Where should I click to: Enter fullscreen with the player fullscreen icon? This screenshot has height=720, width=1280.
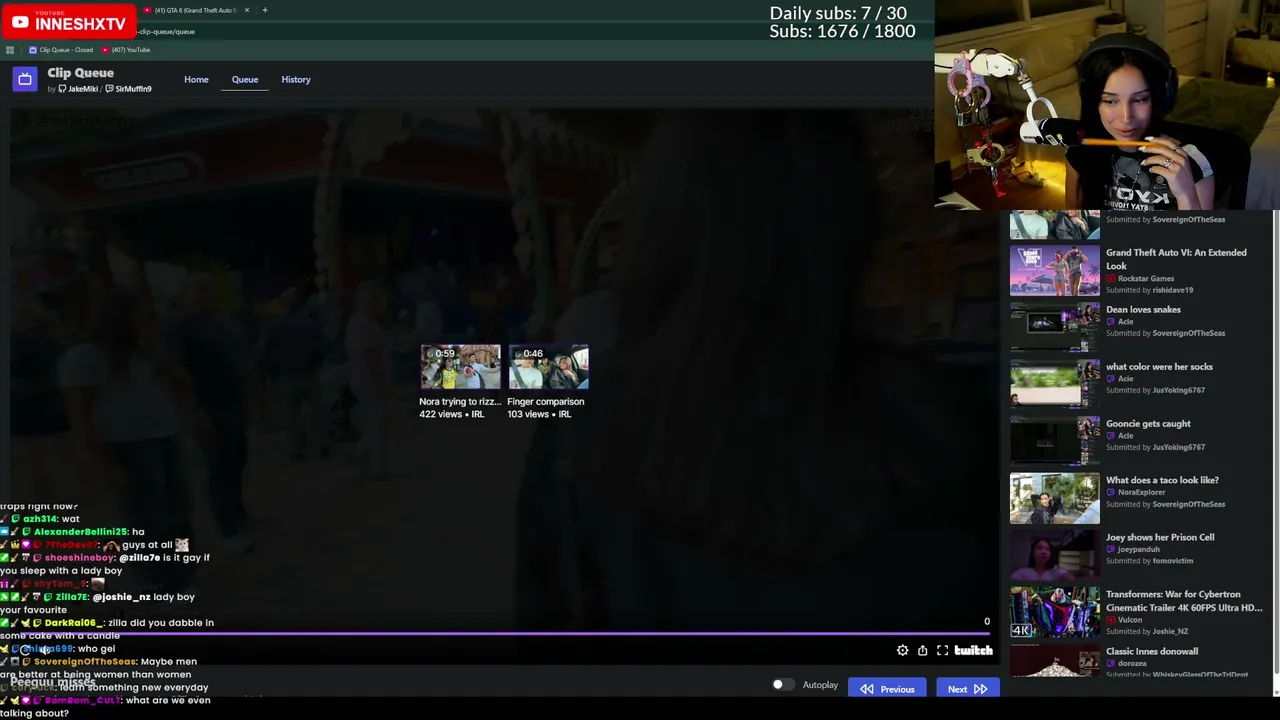click(942, 651)
